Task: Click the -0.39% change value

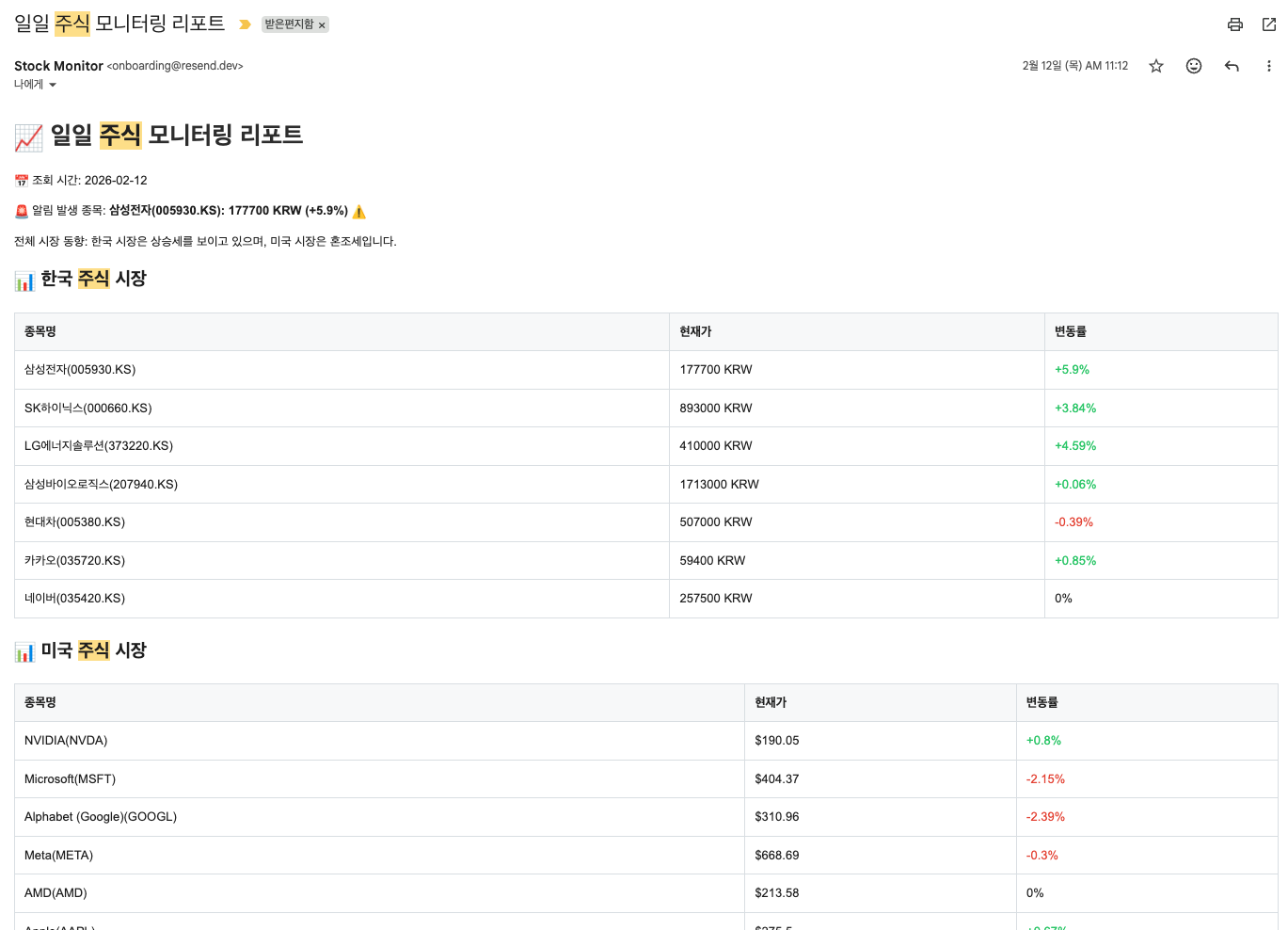Action: tap(1073, 522)
